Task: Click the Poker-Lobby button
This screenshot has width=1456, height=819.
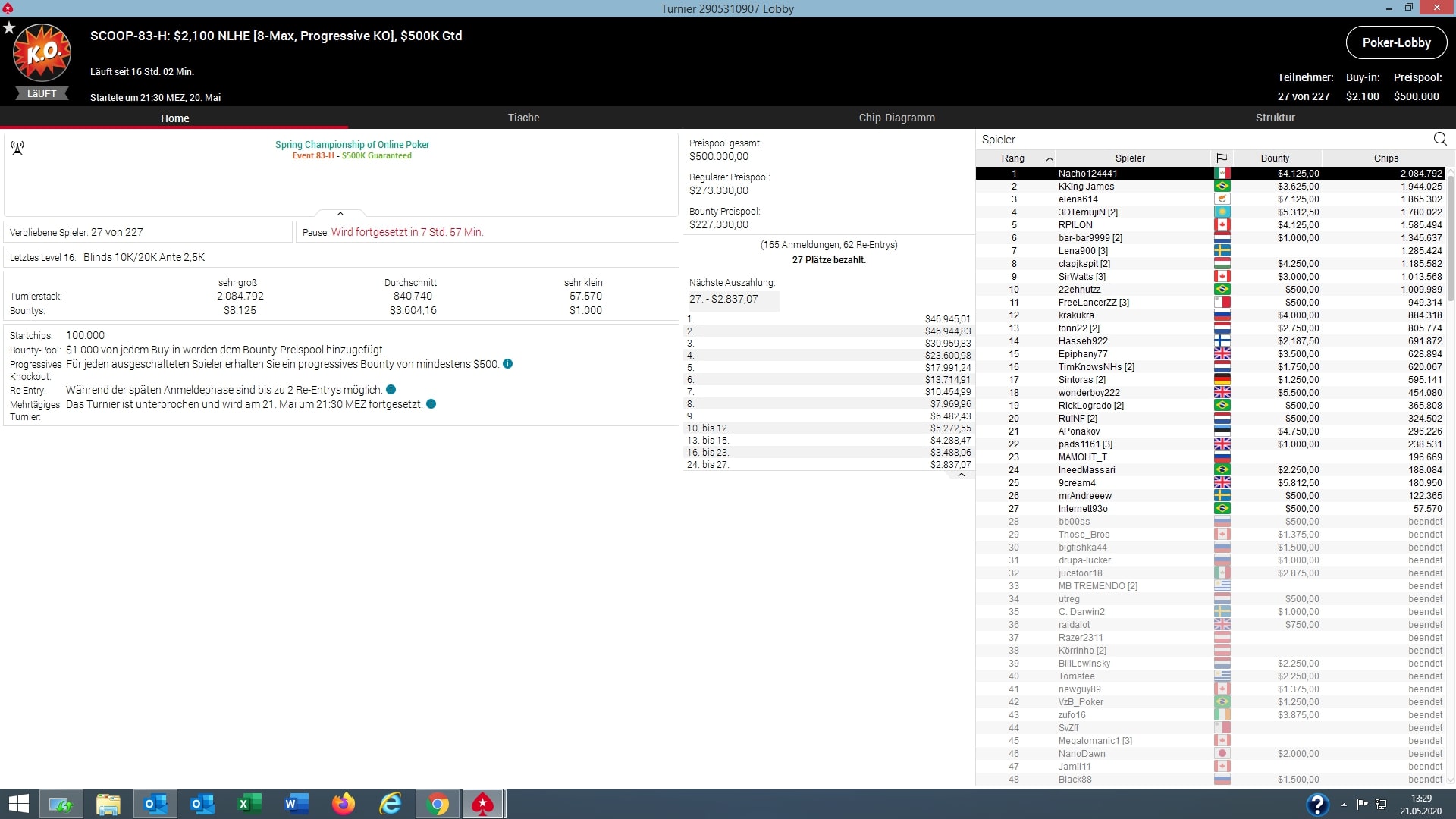Action: tap(1396, 42)
